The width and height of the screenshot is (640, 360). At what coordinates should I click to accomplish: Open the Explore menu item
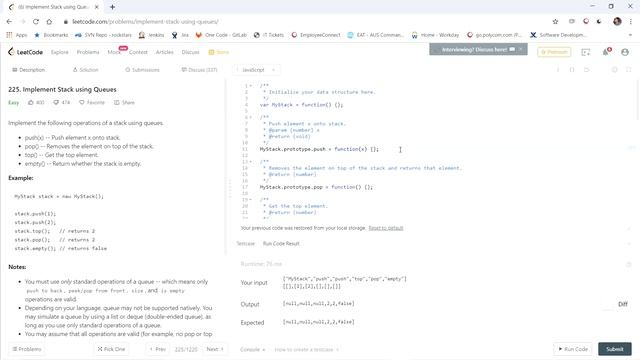[x=60, y=52]
